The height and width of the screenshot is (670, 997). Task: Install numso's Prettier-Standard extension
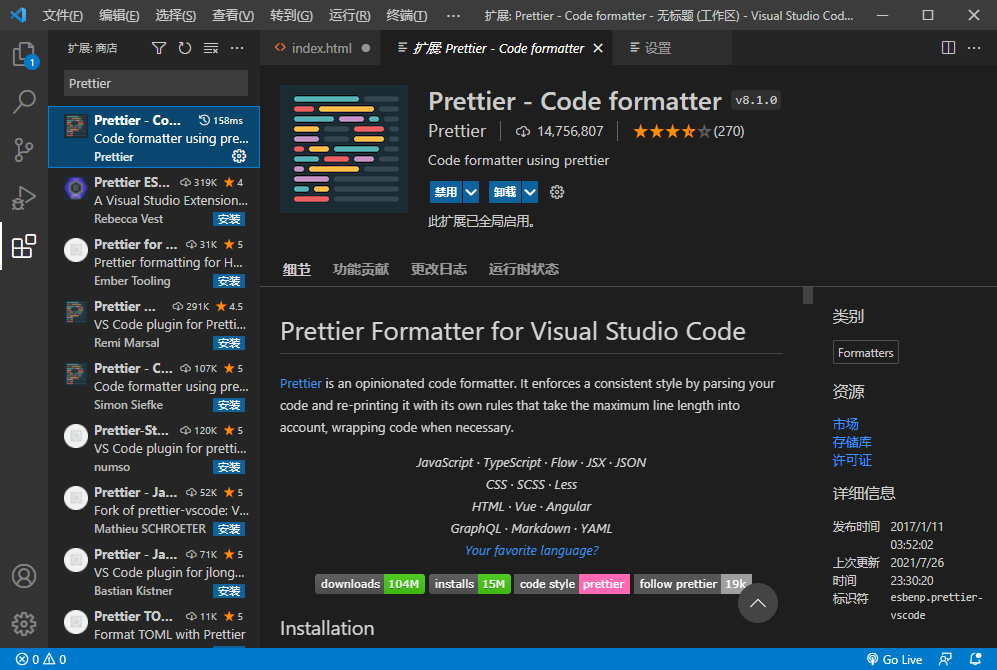coord(229,467)
